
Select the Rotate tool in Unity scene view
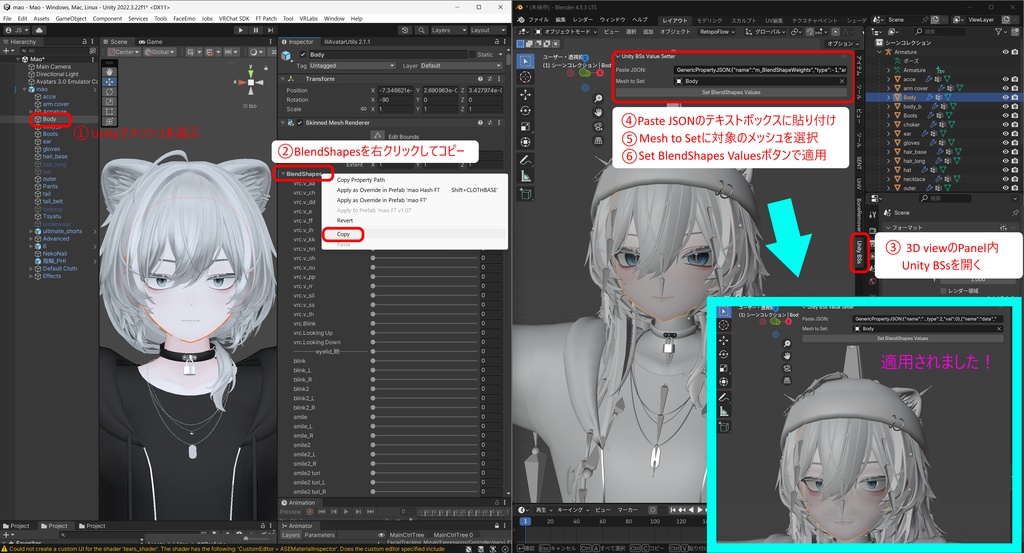coord(110,91)
